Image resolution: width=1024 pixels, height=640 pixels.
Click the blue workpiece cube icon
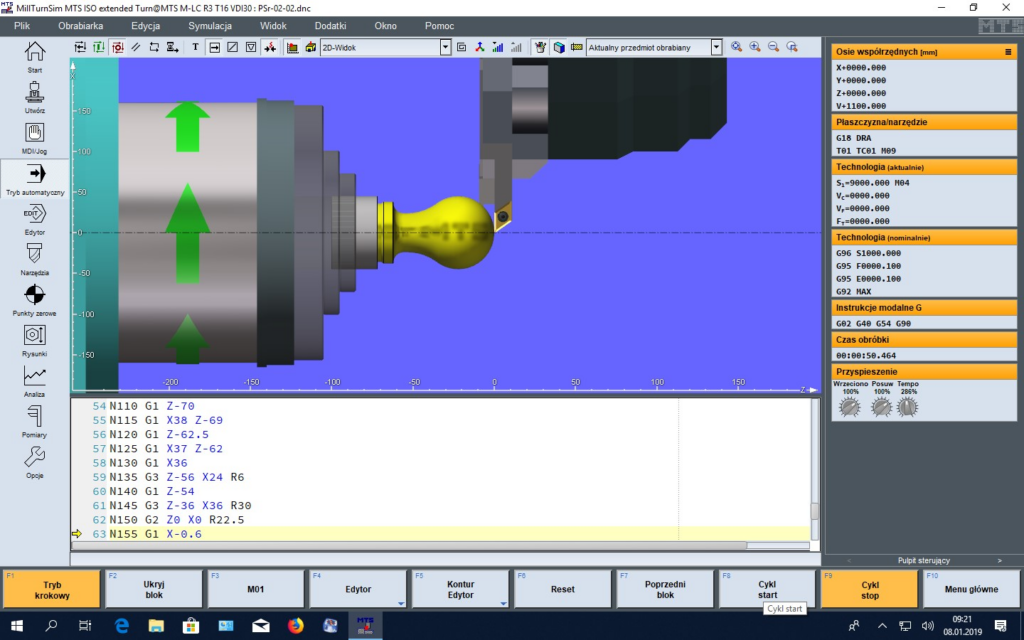tap(558, 47)
